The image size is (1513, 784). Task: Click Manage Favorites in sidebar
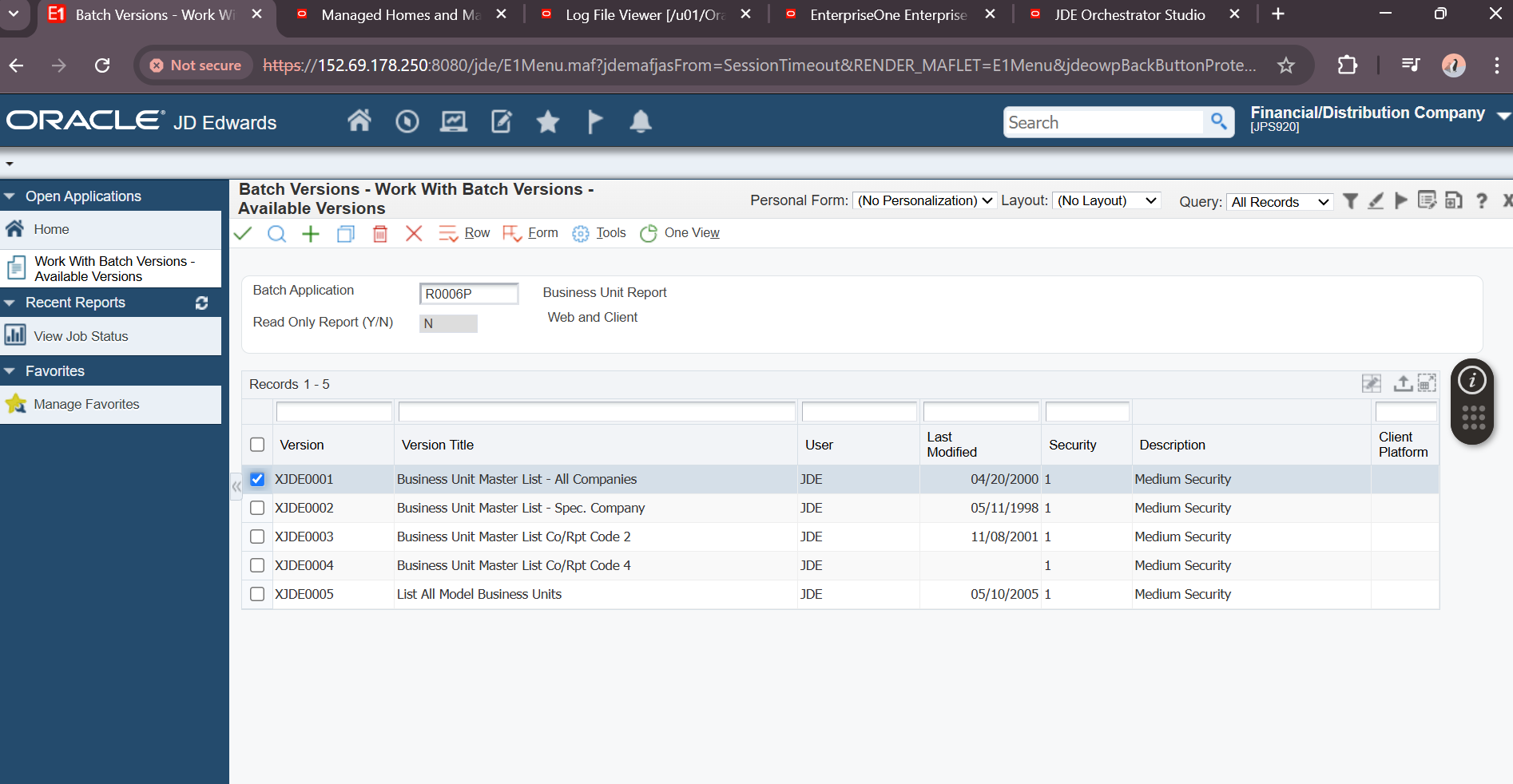(86, 404)
